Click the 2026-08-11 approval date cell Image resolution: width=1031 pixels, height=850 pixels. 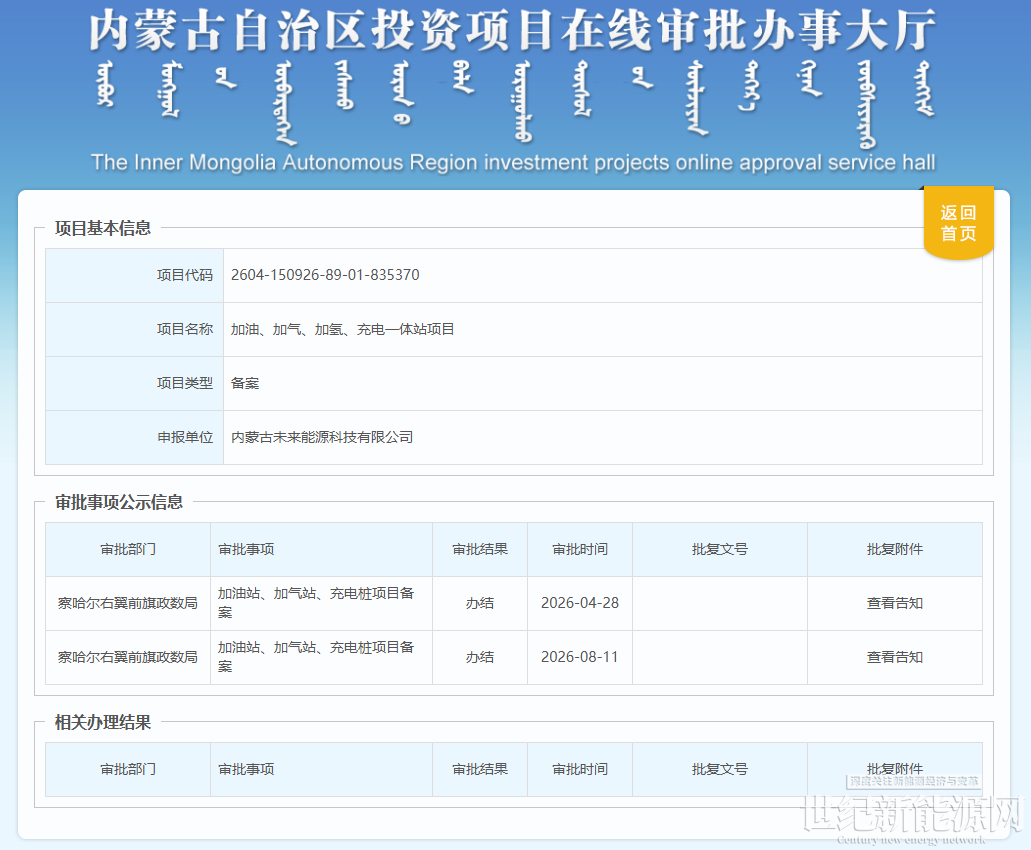579,657
